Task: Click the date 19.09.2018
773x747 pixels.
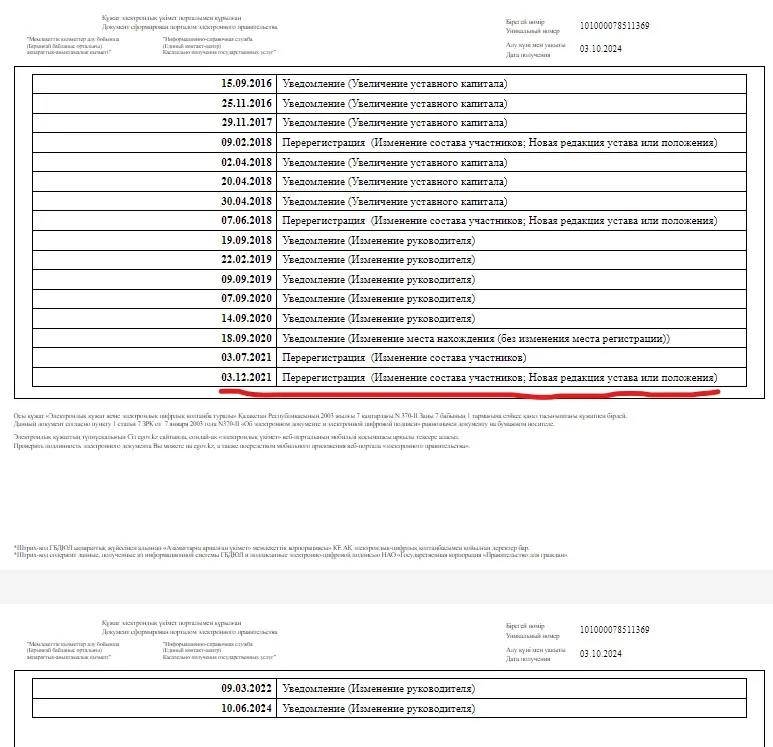Action: click(246, 240)
